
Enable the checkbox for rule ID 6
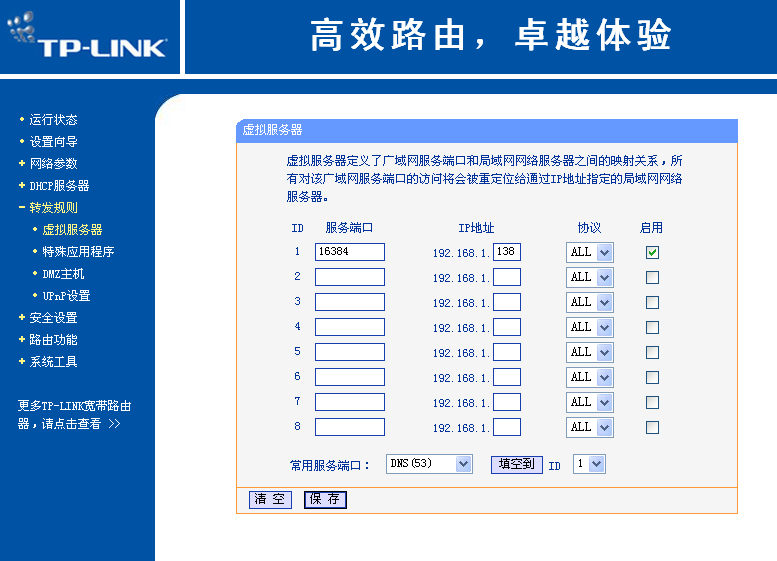[652, 378]
